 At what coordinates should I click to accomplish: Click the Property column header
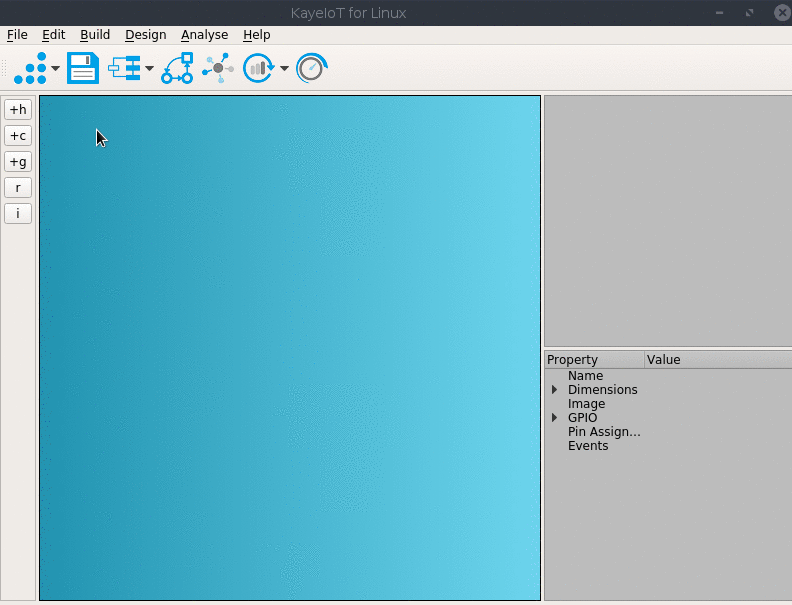click(x=595, y=360)
